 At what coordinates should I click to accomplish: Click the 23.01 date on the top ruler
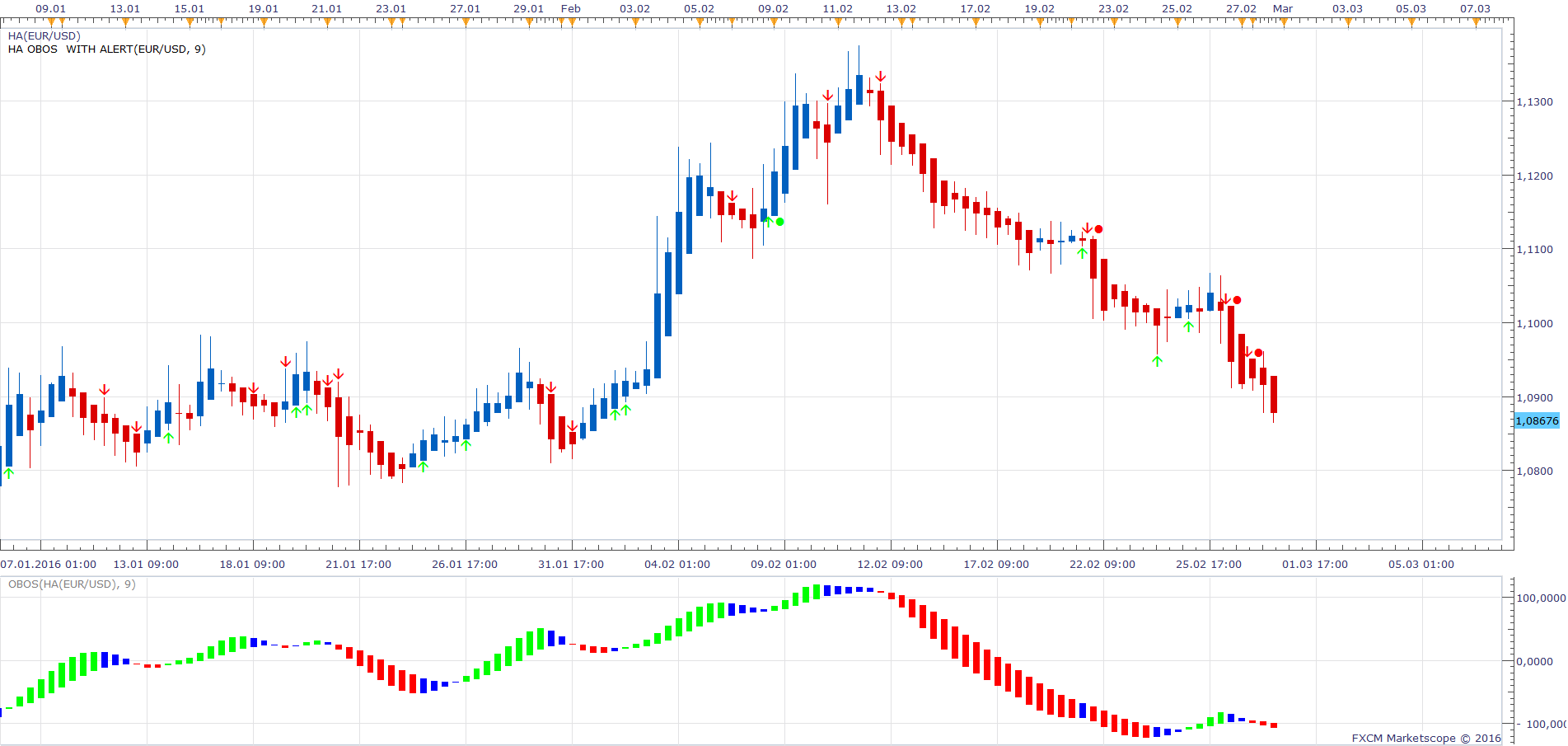coord(391,8)
